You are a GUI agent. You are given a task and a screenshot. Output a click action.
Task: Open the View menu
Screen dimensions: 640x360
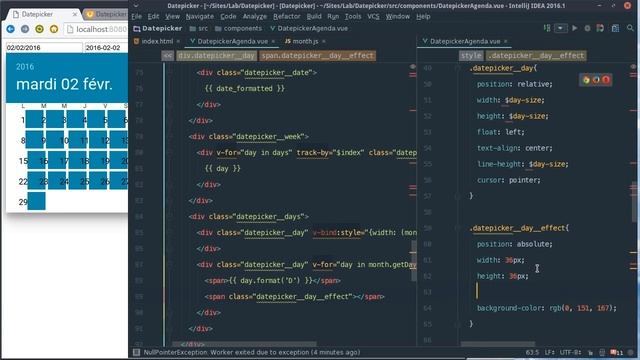click(172, 17)
